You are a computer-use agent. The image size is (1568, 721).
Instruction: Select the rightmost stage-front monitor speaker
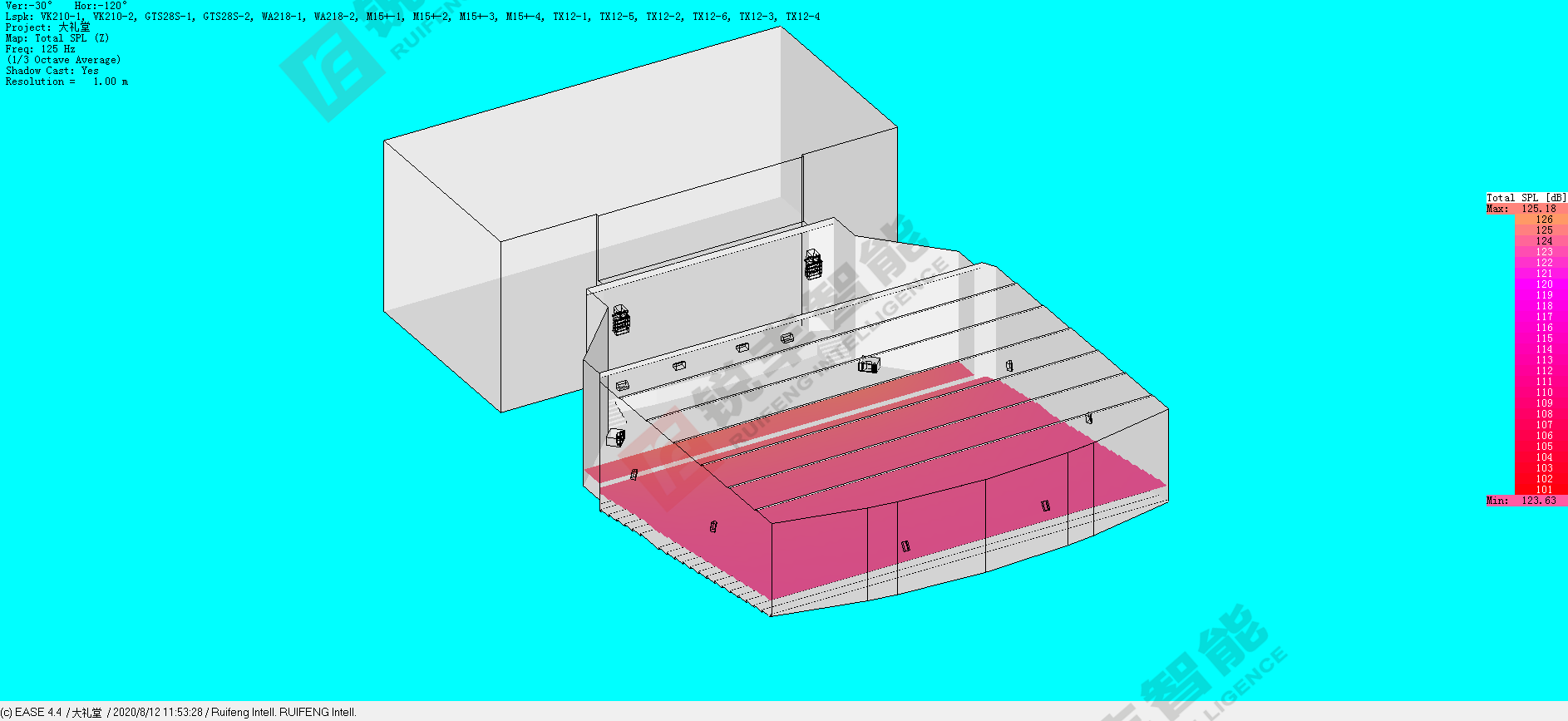point(786,338)
